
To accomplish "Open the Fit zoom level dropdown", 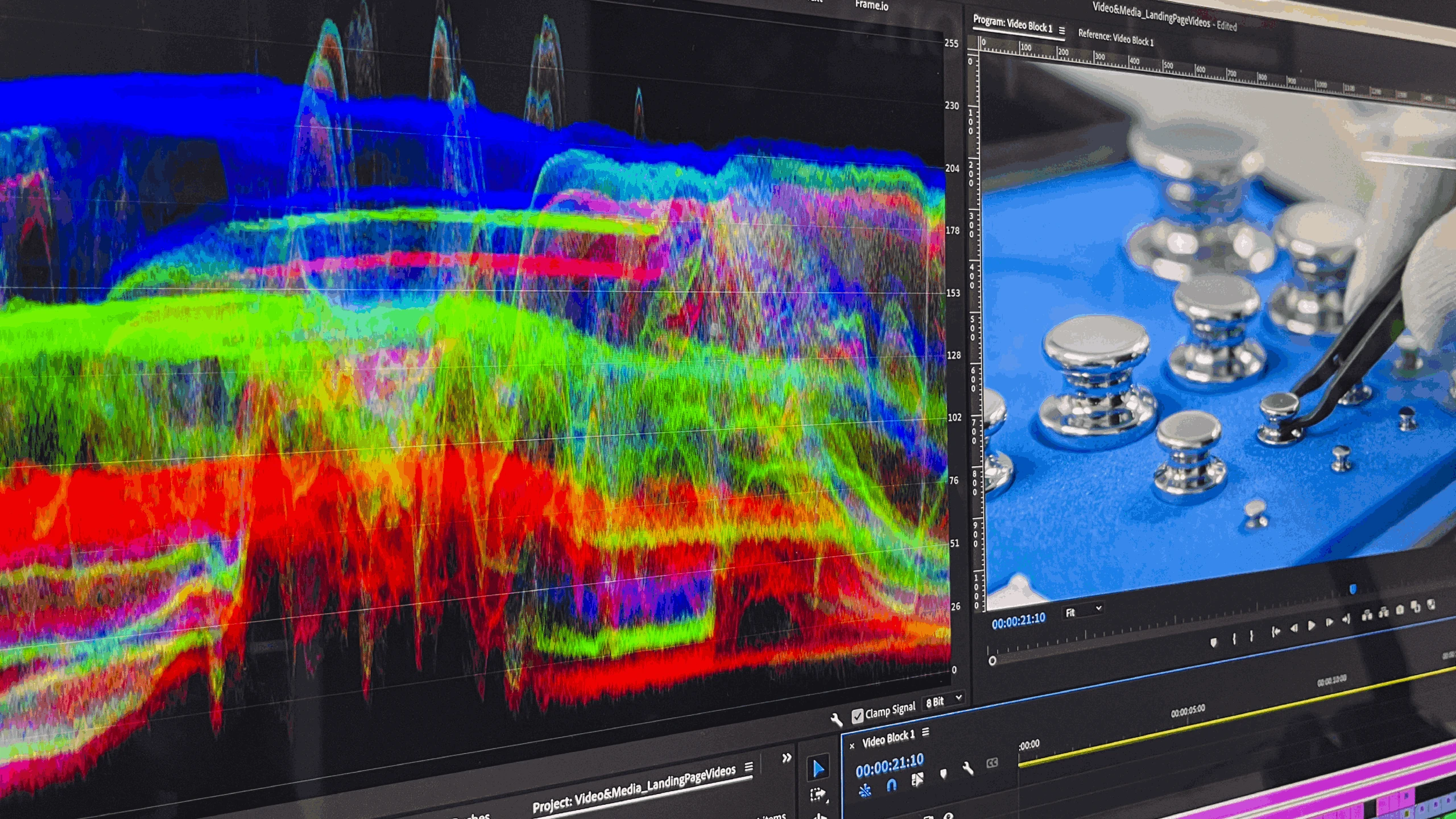I will click(1083, 612).
